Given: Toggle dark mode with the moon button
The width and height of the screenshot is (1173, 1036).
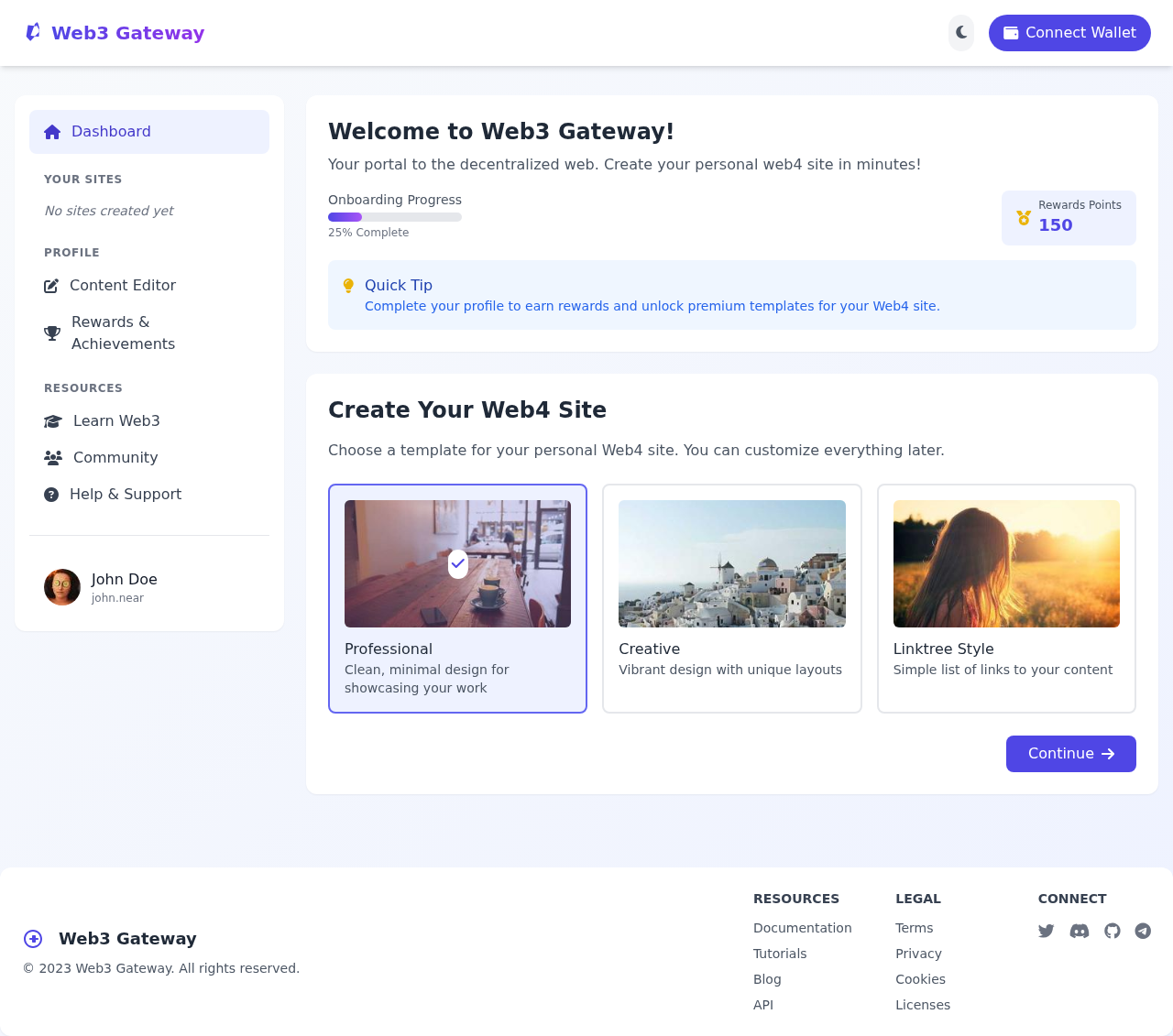Looking at the screenshot, I should click(x=960, y=32).
